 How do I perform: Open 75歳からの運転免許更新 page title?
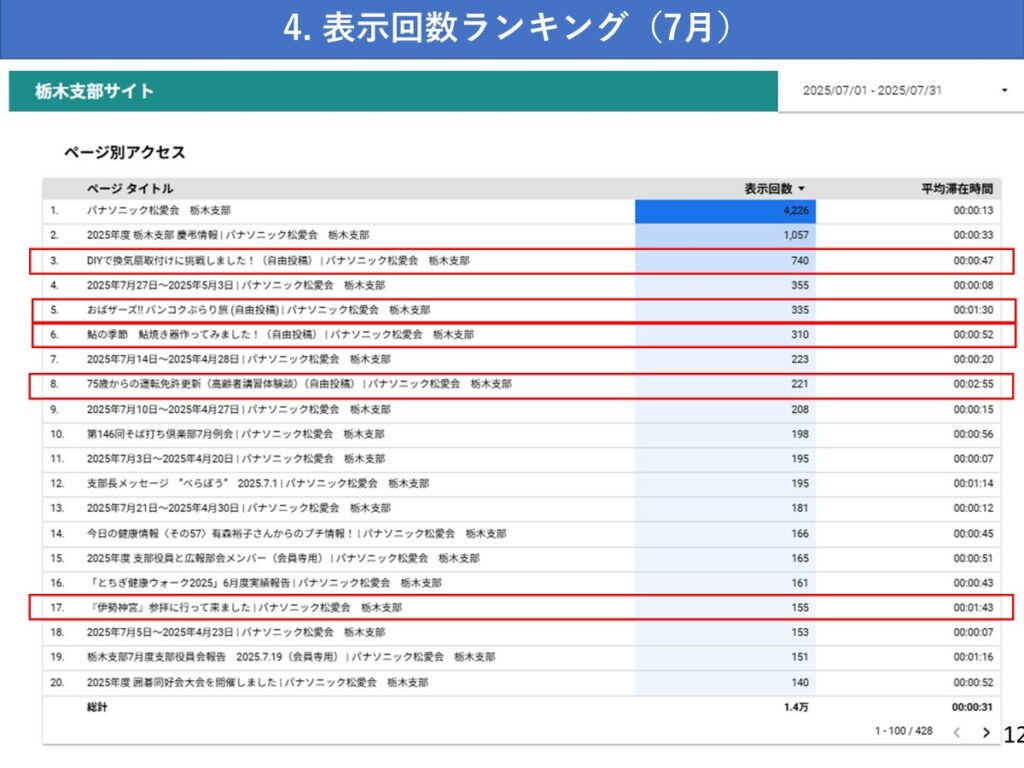point(298,384)
